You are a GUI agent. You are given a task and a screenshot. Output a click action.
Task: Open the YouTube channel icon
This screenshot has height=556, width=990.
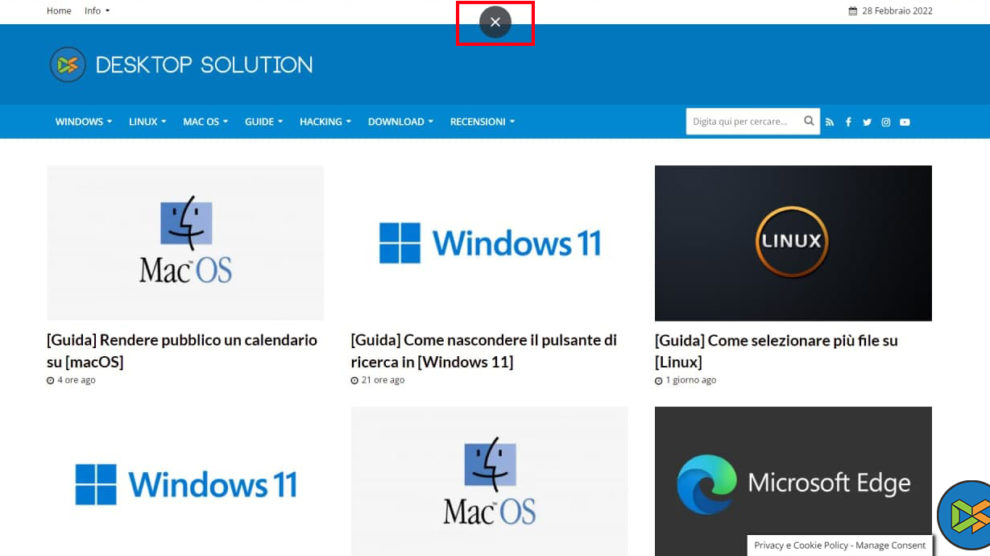coord(905,122)
